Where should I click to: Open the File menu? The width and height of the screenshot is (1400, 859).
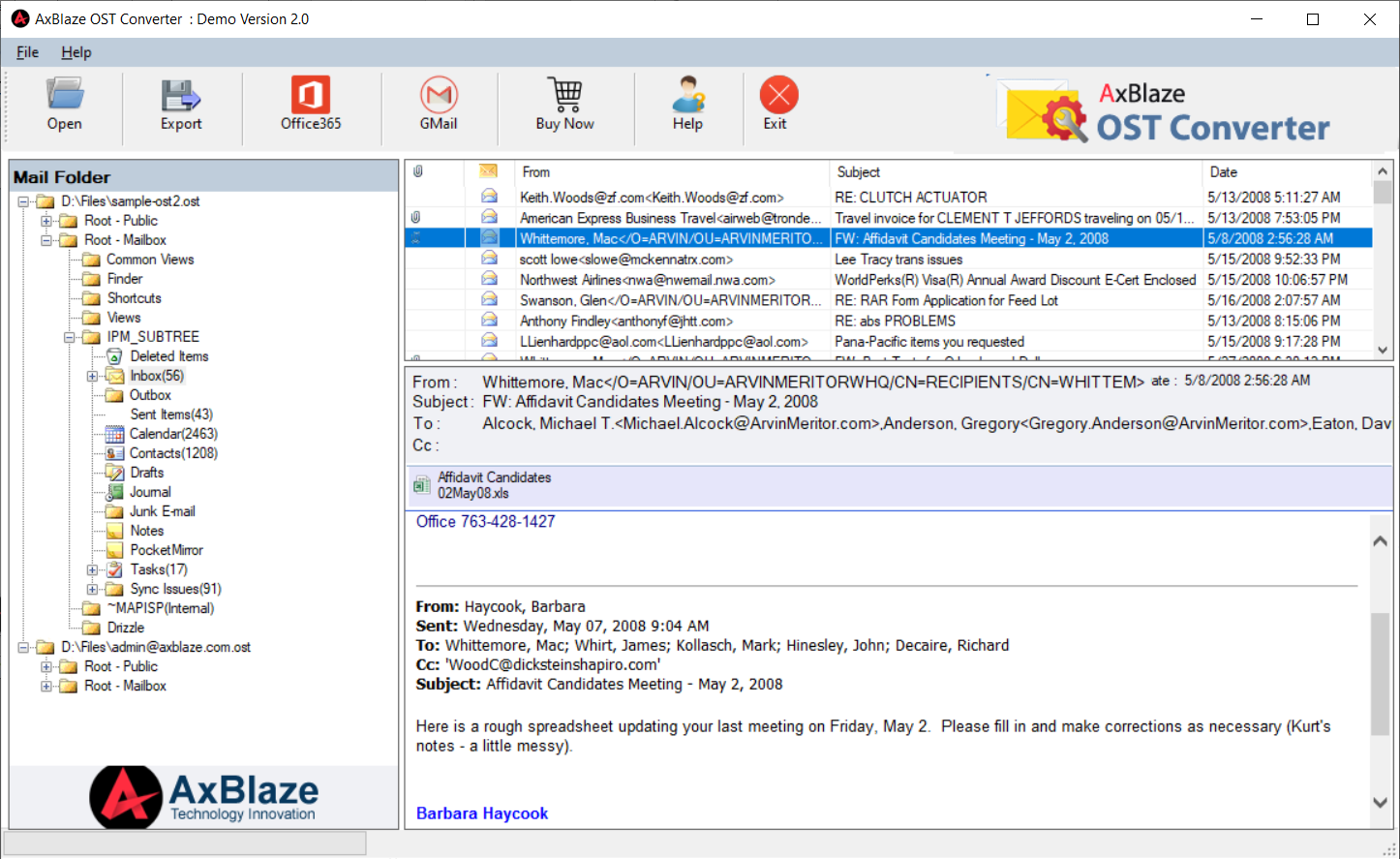coord(27,52)
